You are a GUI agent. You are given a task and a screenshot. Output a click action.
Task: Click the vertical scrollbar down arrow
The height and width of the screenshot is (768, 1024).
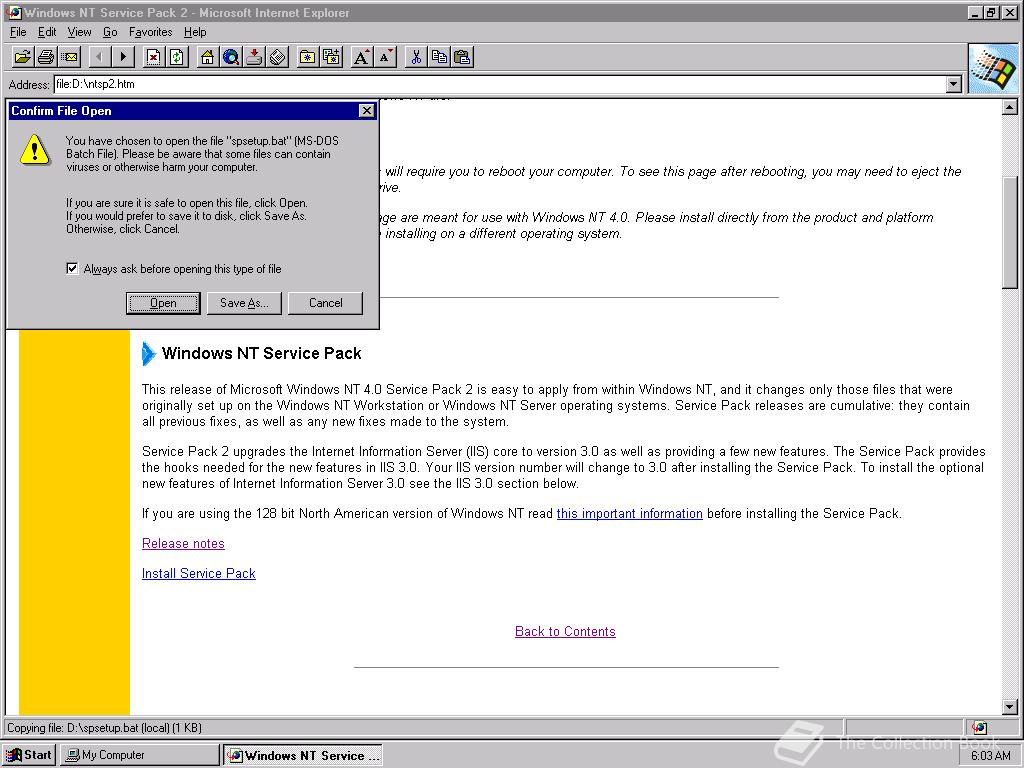click(1010, 706)
